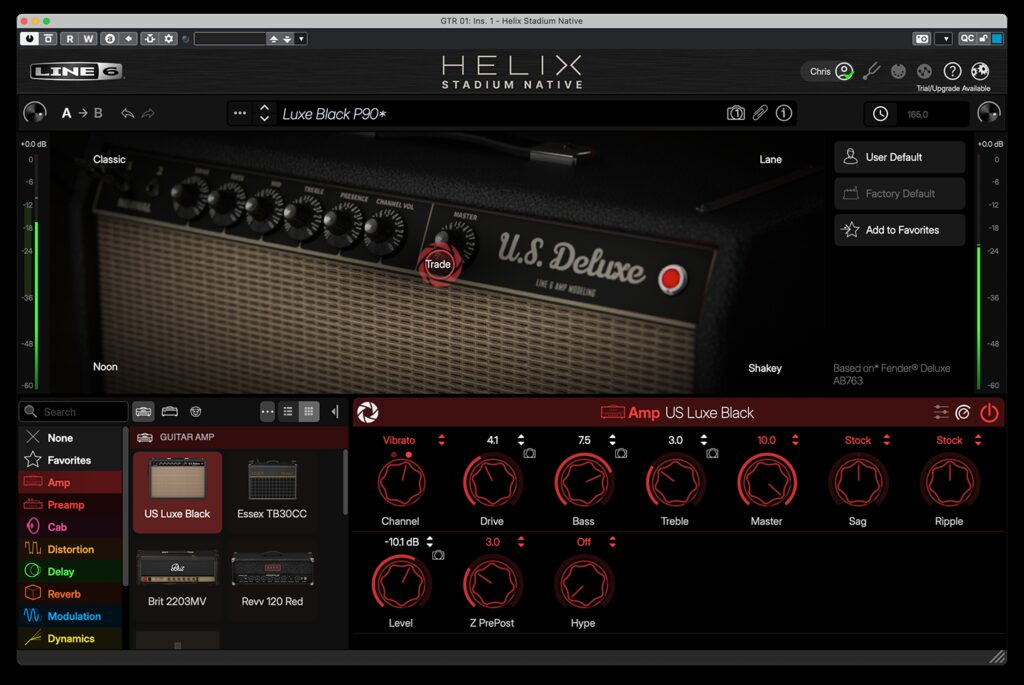Open Favorites category
This screenshot has height=685, width=1024.
click(x=71, y=460)
